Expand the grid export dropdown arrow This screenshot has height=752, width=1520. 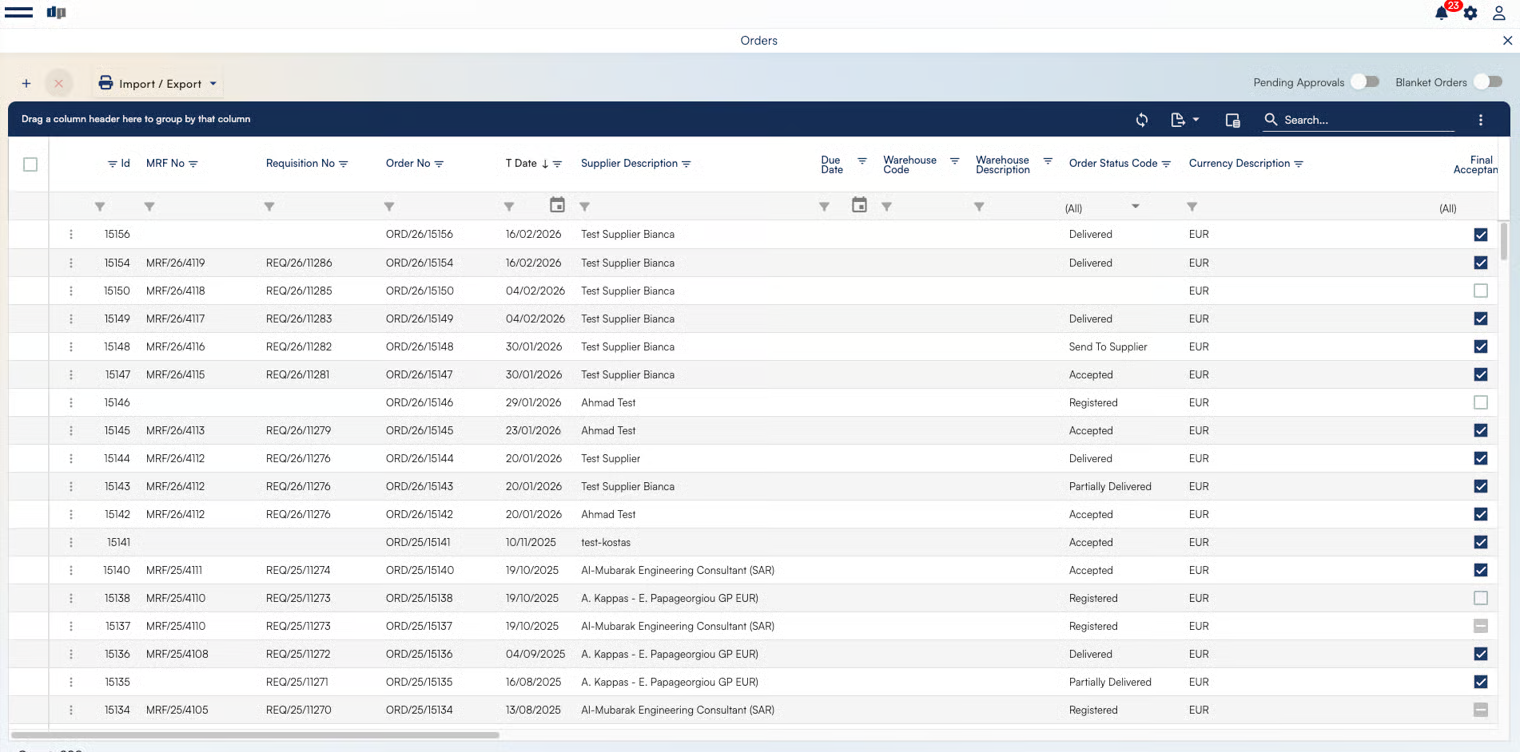coord(1196,120)
